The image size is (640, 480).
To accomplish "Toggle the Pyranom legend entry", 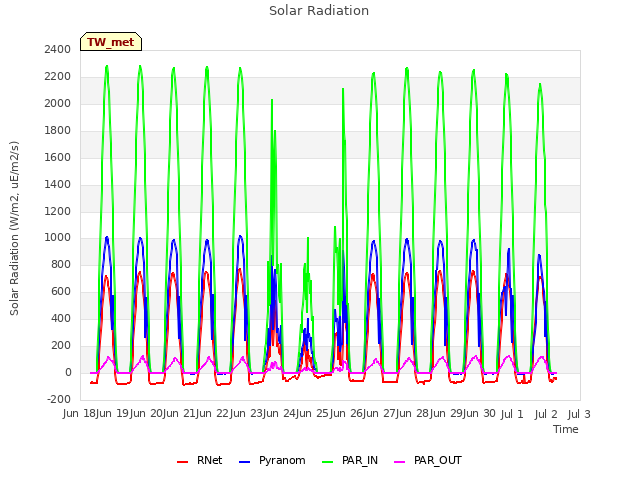I will (272, 460).
